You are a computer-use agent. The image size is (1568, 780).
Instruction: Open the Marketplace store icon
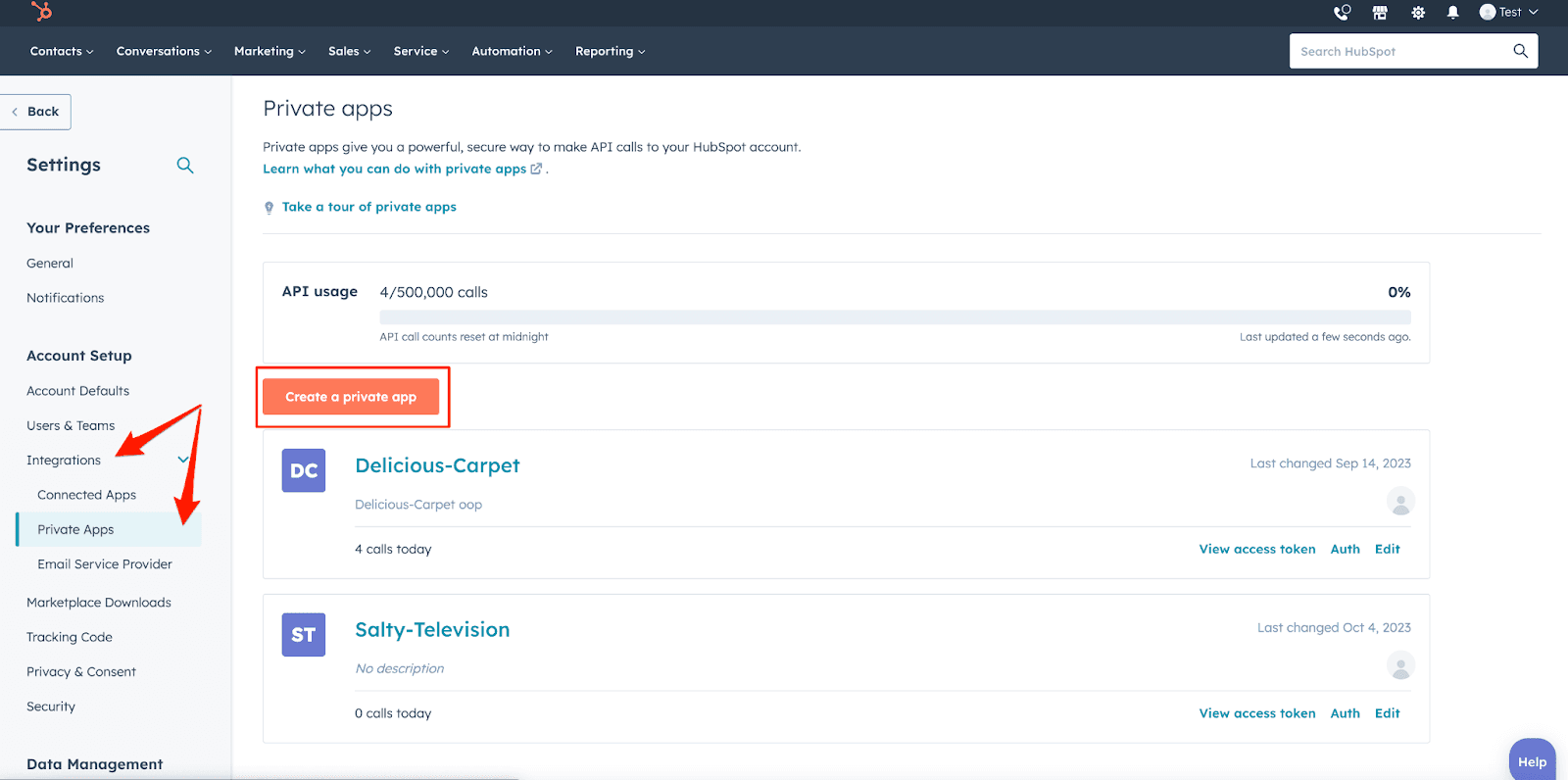coord(1380,13)
